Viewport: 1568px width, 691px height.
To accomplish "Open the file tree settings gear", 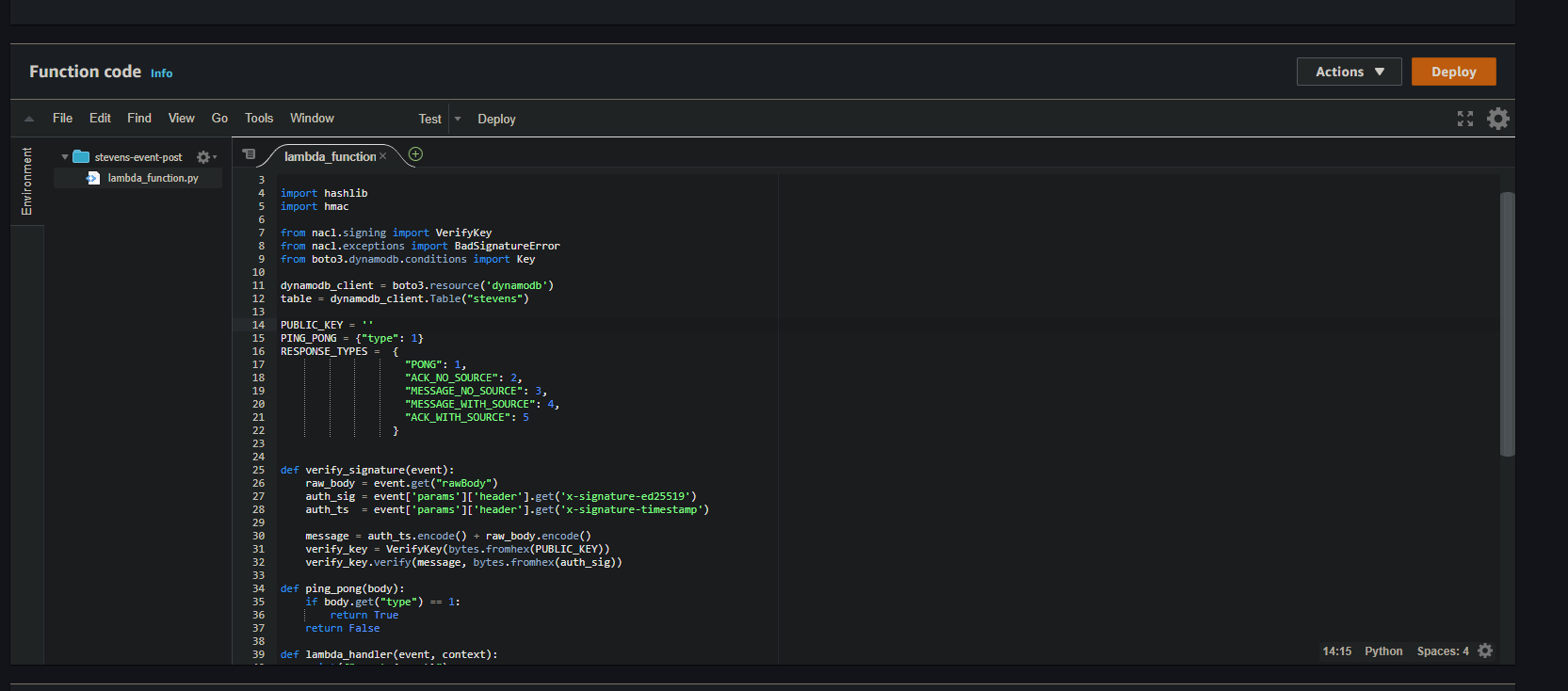I will coord(206,157).
